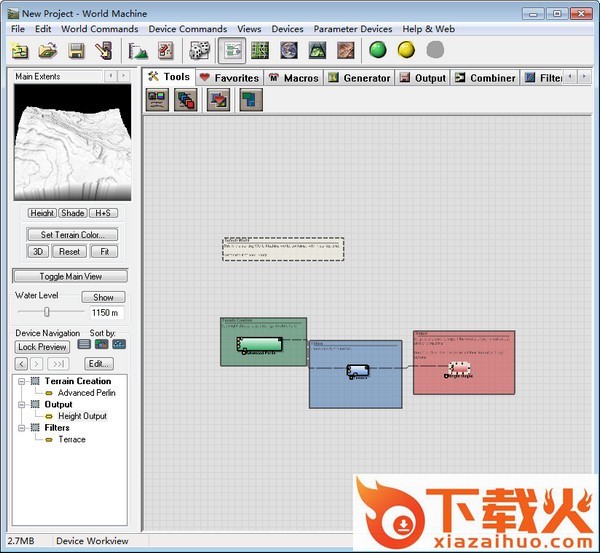
Task: Sort device navigation by third blue icon
Action: click(119, 344)
